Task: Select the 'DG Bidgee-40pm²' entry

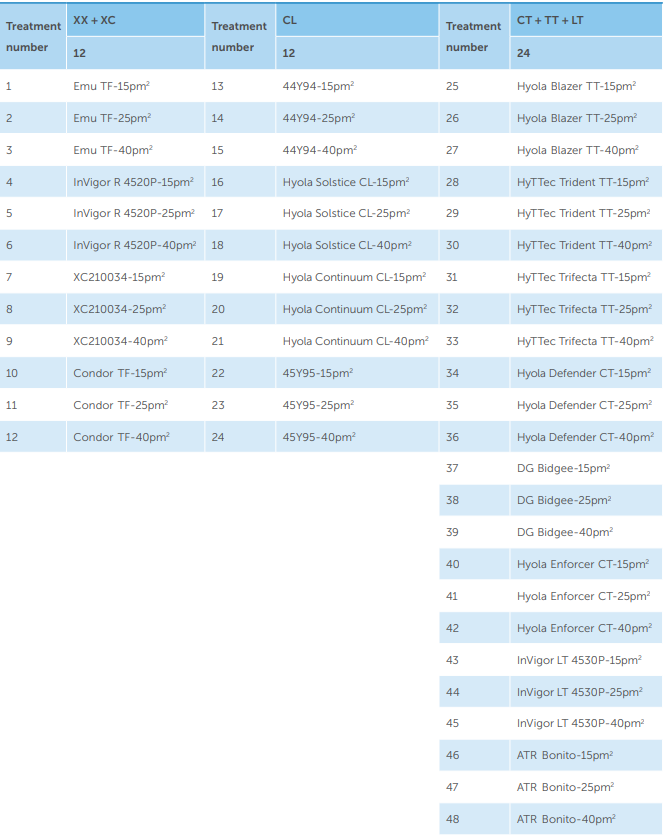Action: (586, 532)
